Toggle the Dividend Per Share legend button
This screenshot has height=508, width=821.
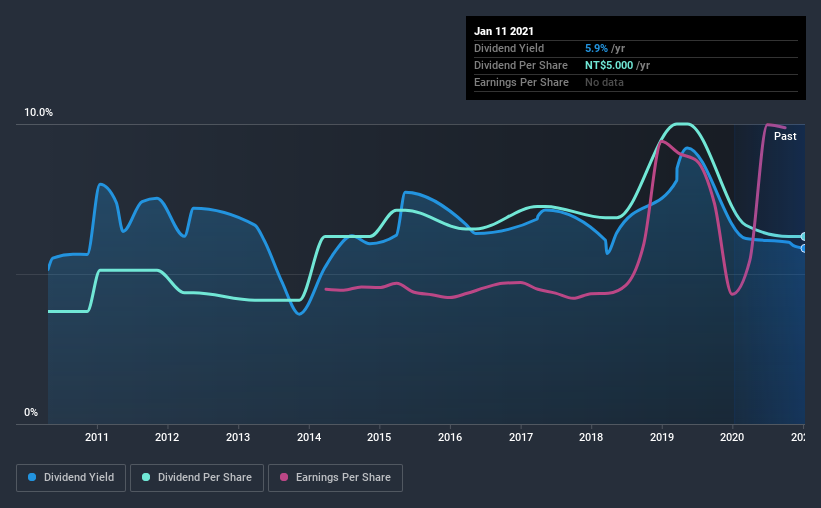click(x=197, y=478)
